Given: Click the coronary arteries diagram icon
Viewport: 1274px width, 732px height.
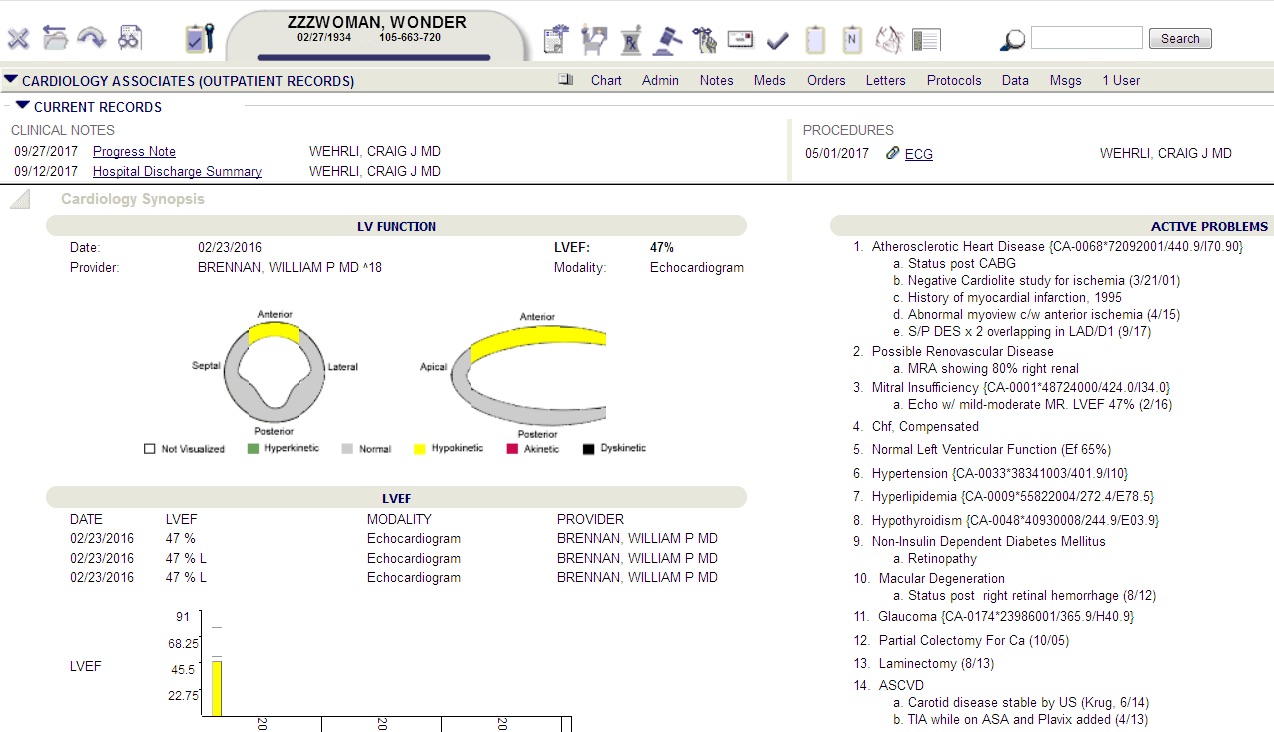Looking at the screenshot, I should [889, 40].
